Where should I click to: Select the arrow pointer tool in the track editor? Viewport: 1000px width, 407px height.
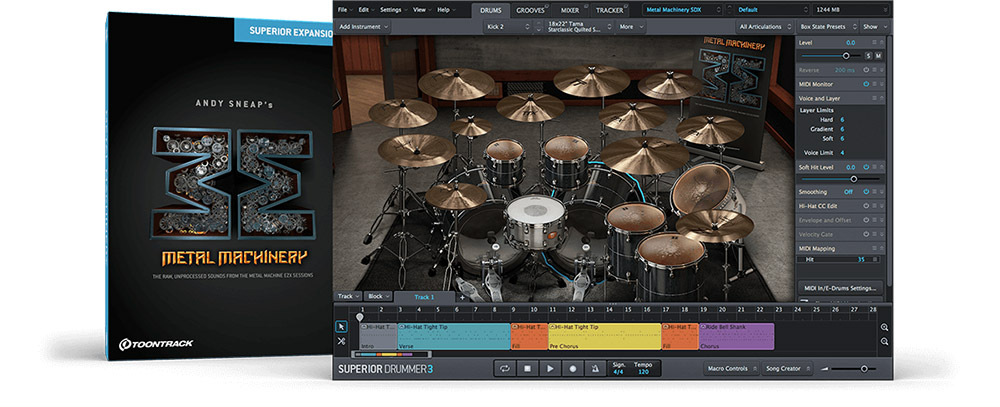point(341,327)
